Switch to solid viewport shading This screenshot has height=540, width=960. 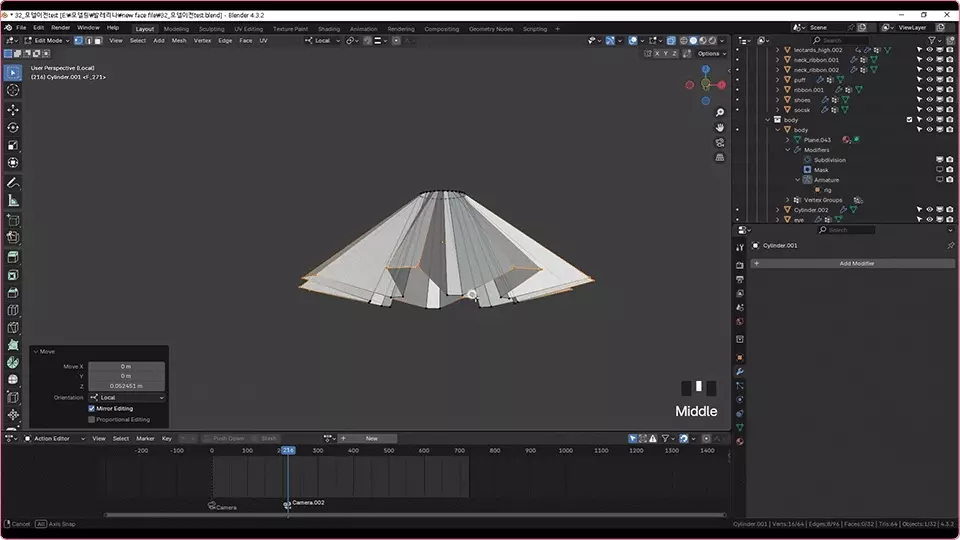coord(694,40)
